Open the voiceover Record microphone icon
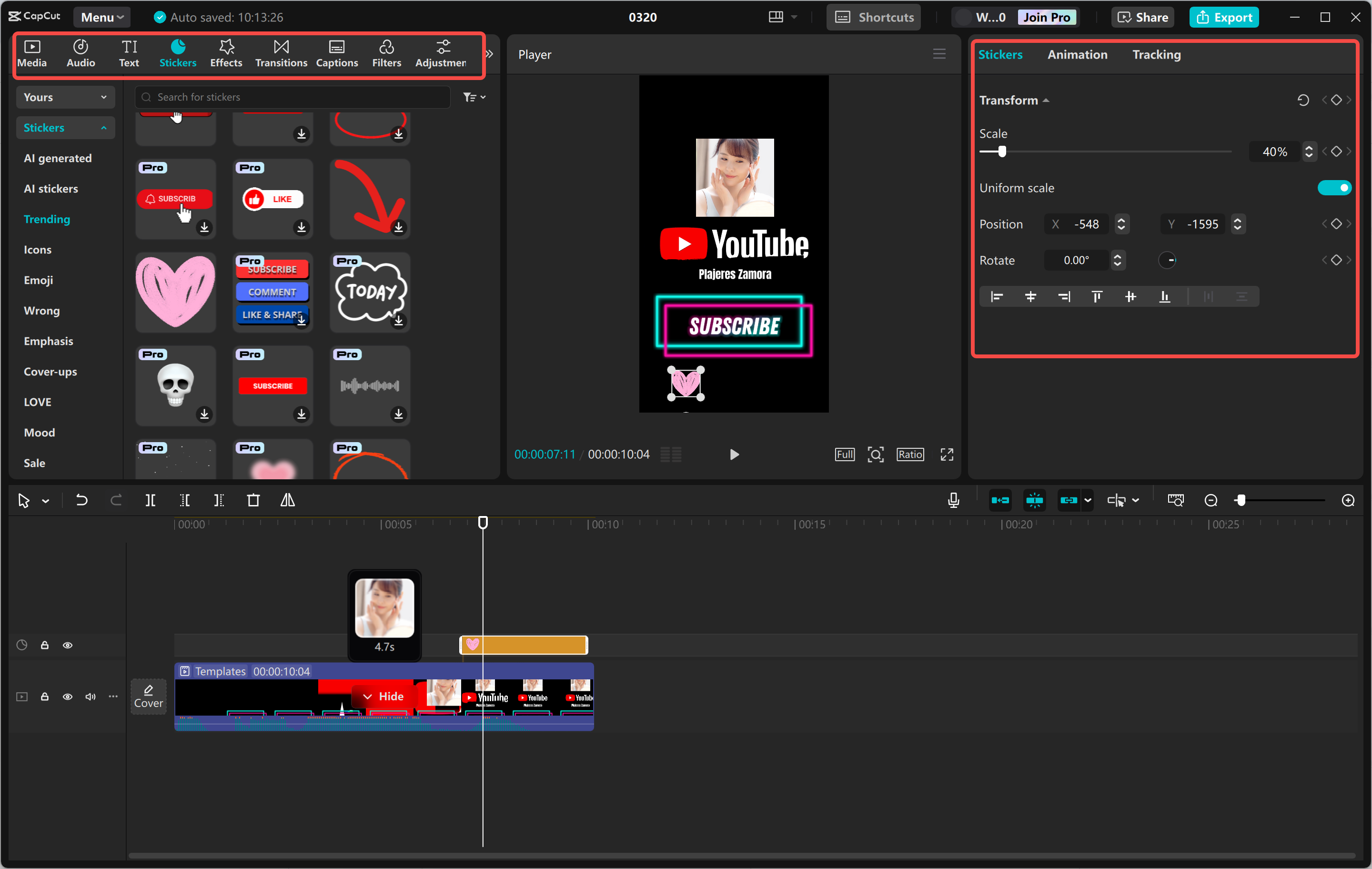1372x869 pixels. point(953,500)
